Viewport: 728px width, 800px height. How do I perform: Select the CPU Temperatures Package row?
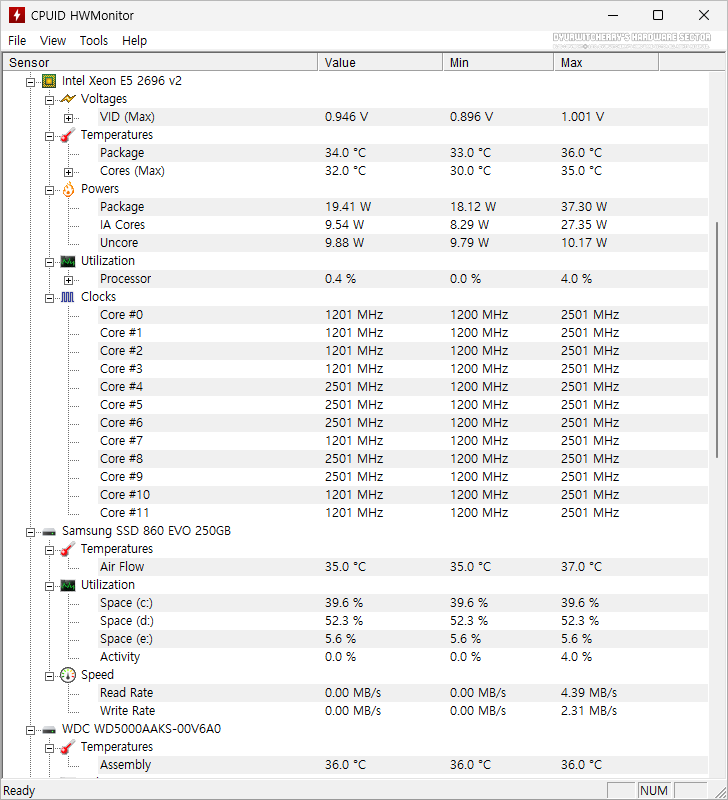click(403, 153)
